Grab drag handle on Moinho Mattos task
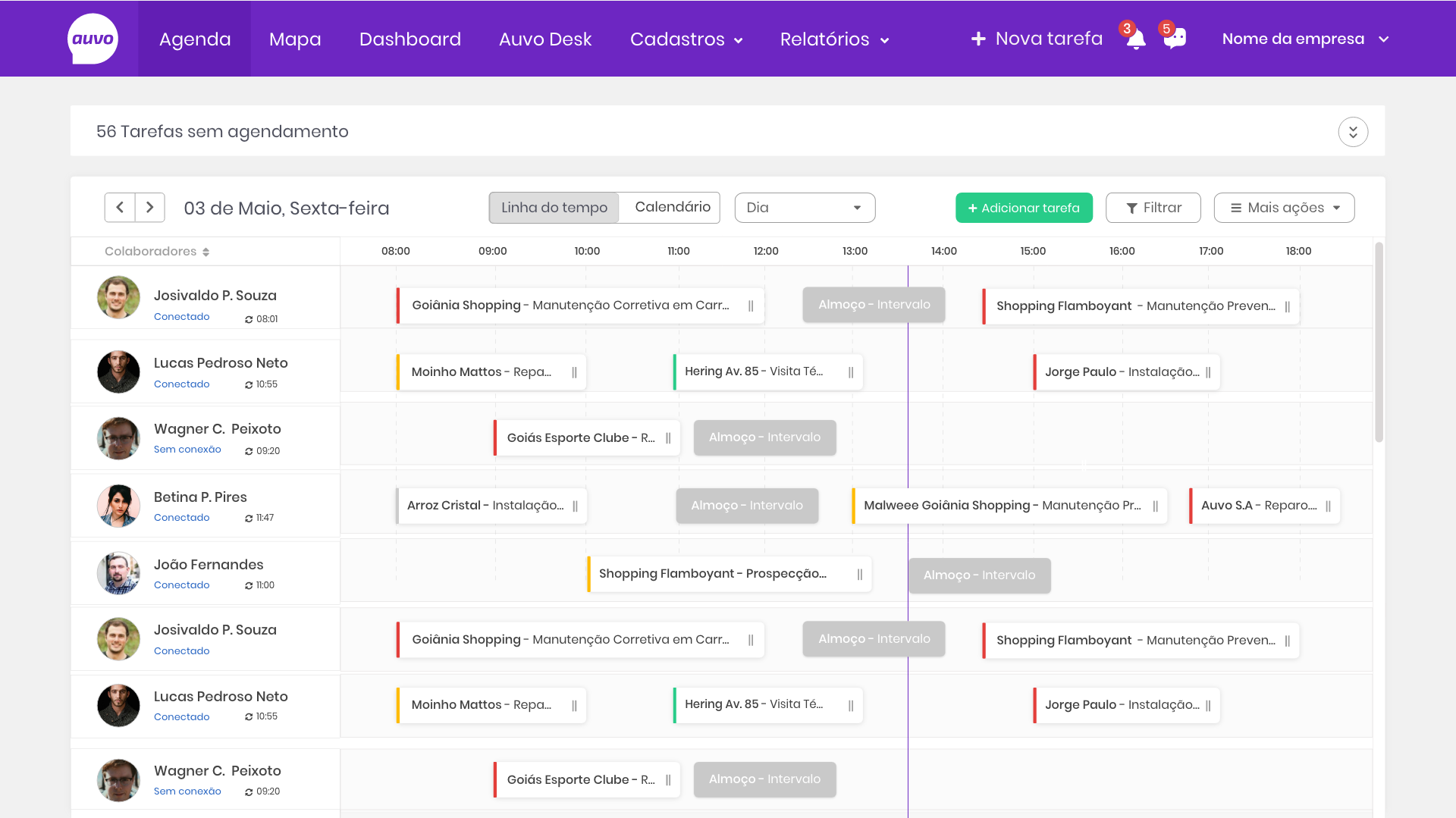1456x818 pixels. coord(574,372)
